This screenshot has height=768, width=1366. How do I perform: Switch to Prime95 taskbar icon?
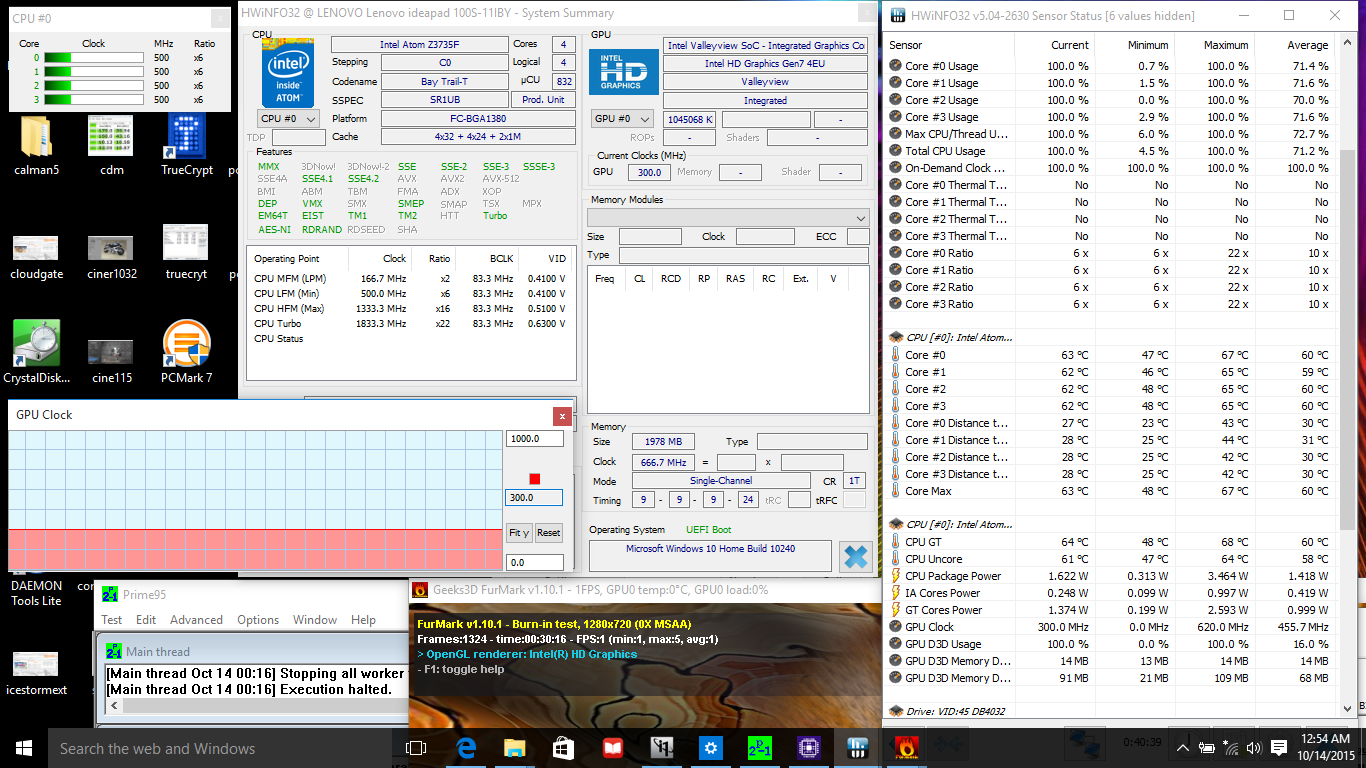click(x=759, y=748)
